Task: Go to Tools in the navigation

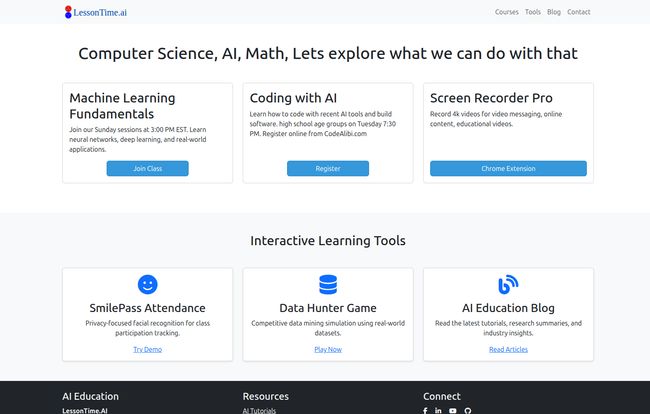Action: pos(533,12)
